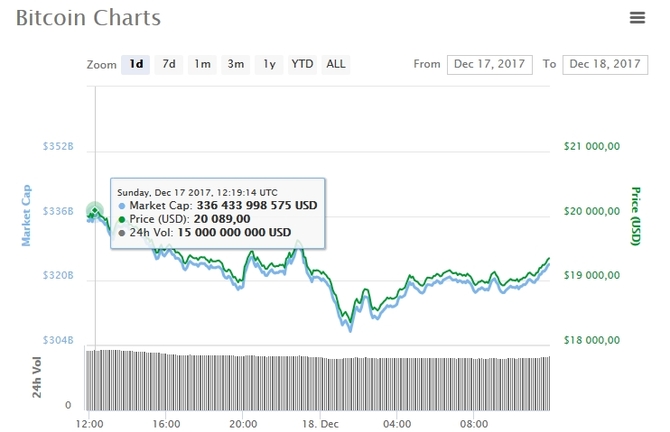Click the $352B axis label
Screen dimensions: 670x432
(x=58, y=147)
